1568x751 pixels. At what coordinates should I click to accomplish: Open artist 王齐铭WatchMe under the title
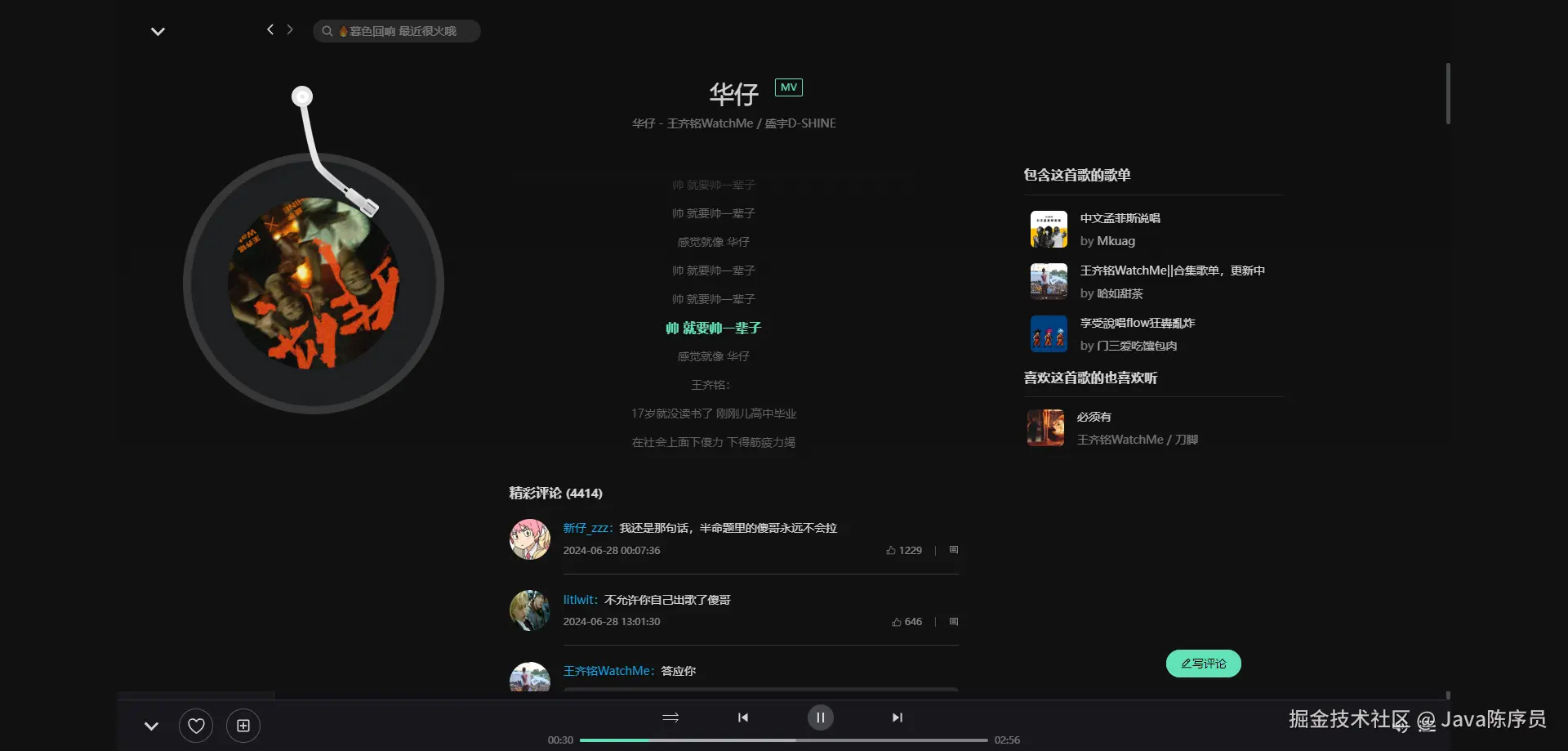coord(710,123)
